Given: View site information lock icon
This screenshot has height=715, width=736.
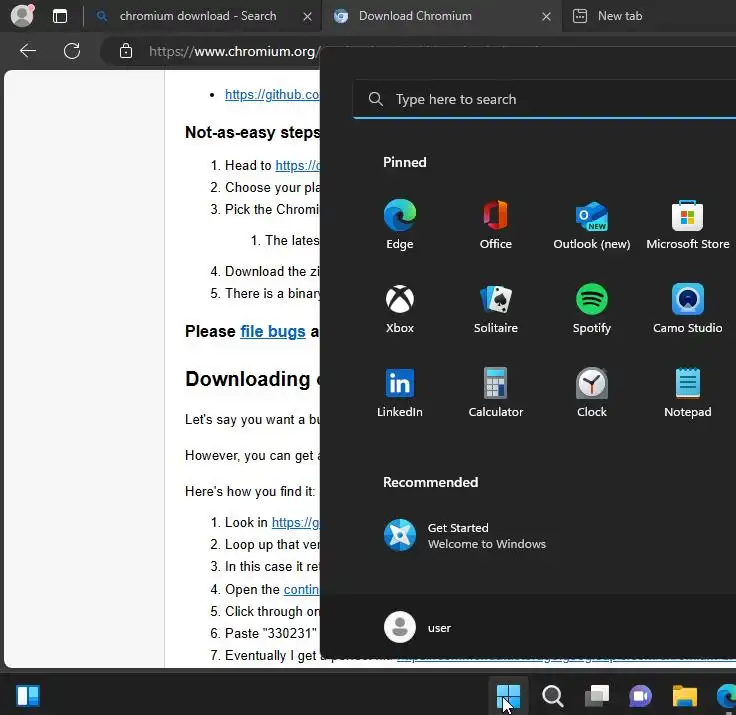Looking at the screenshot, I should click(x=126, y=51).
